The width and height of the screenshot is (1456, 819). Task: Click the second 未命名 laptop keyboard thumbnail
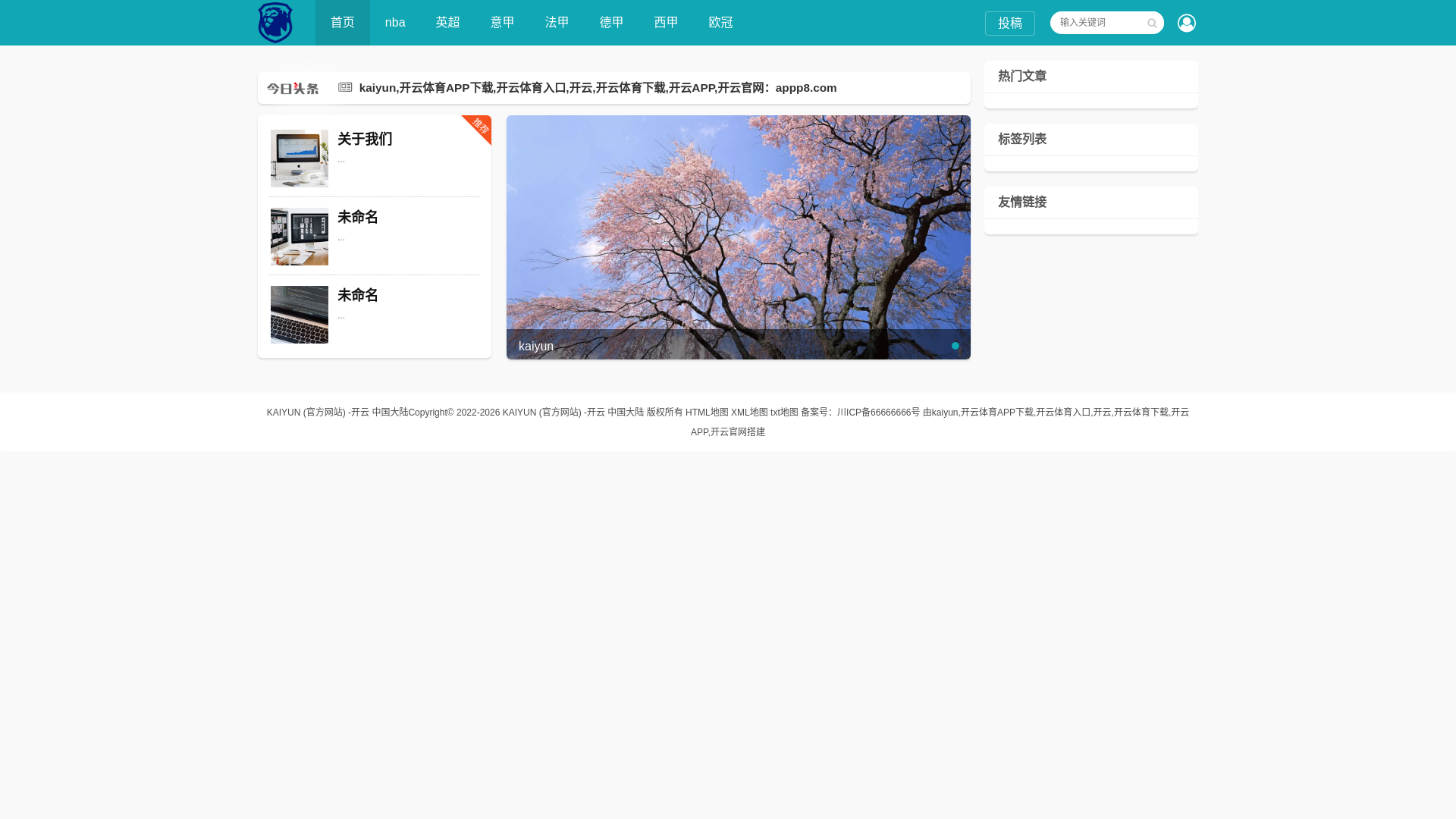pyautogui.click(x=300, y=315)
